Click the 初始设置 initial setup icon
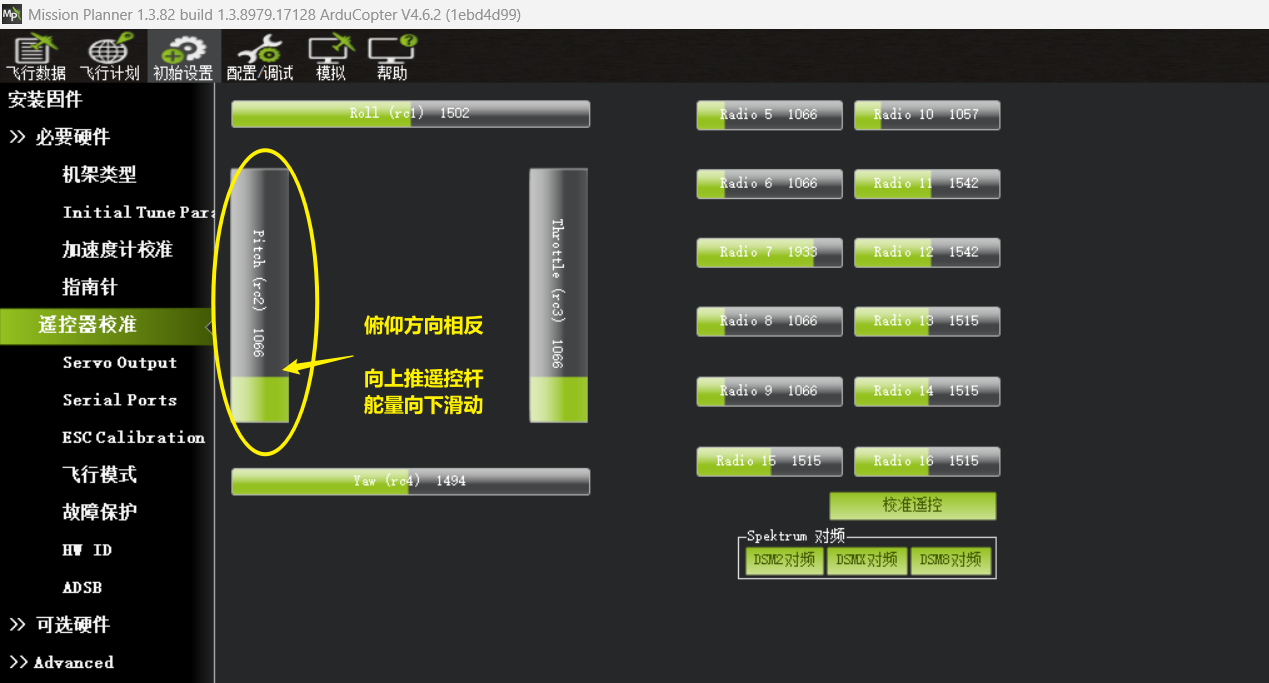Viewport: 1269px width, 683px height. pyautogui.click(x=183, y=57)
